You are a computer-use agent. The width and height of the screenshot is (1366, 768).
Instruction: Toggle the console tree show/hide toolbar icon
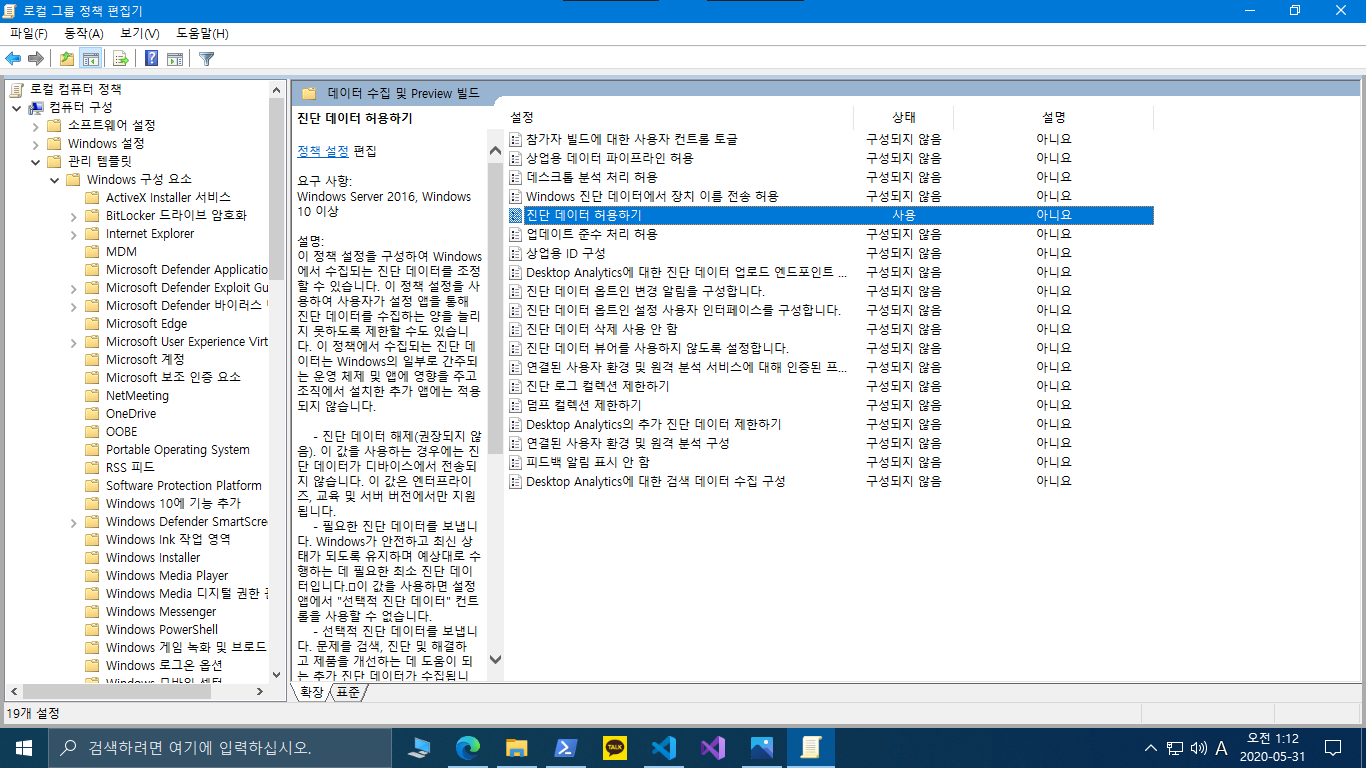pos(91,58)
